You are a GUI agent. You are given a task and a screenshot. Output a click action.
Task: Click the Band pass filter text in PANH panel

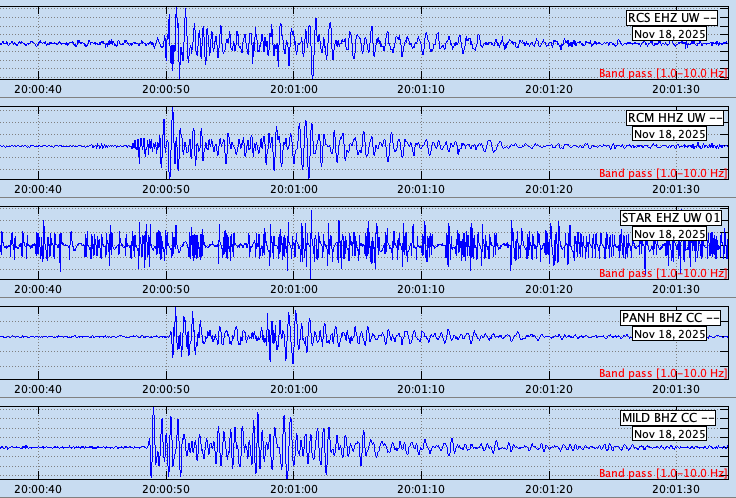tap(663, 373)
